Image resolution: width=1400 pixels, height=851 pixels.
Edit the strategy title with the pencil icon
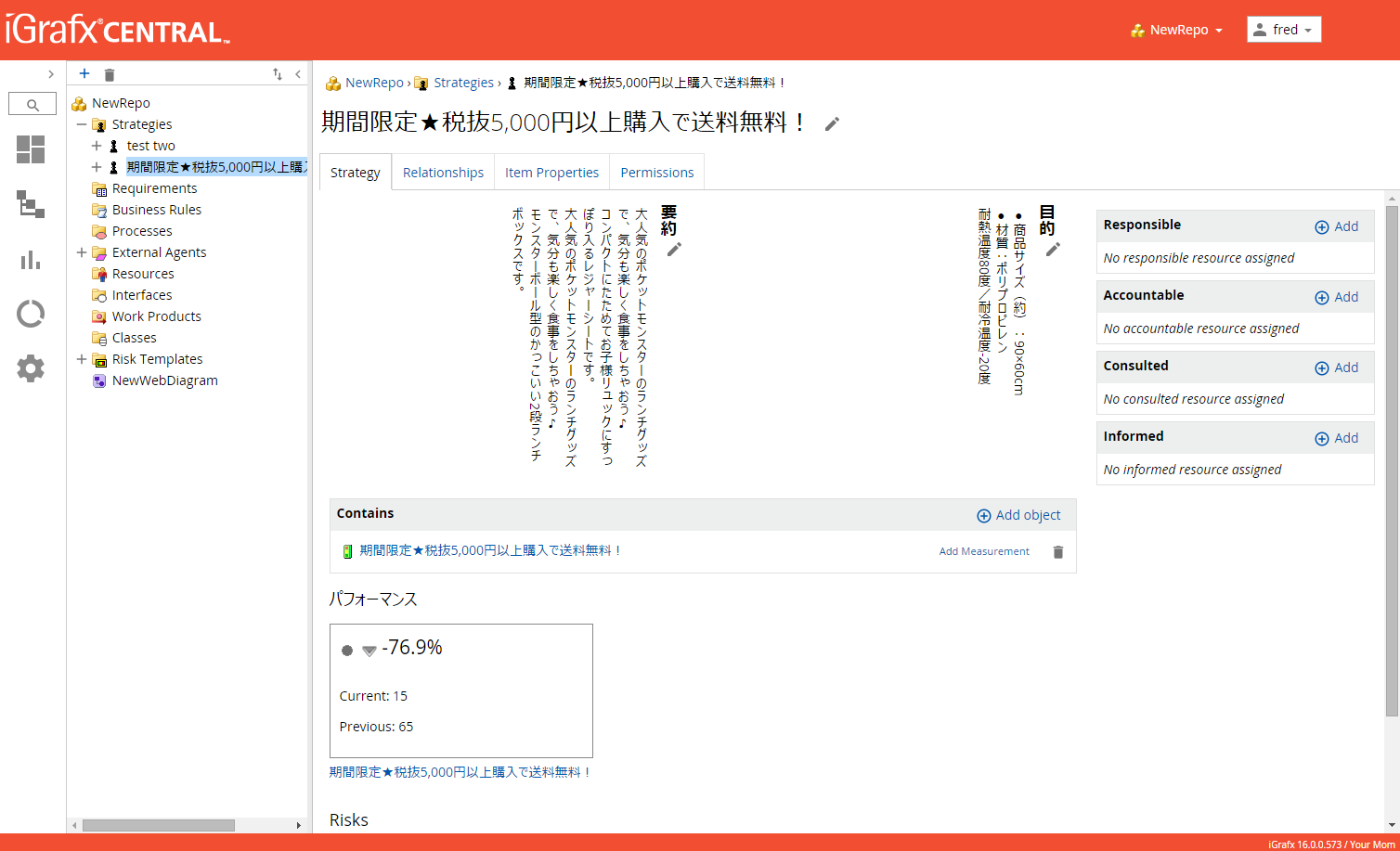click(x=831, y=122)
